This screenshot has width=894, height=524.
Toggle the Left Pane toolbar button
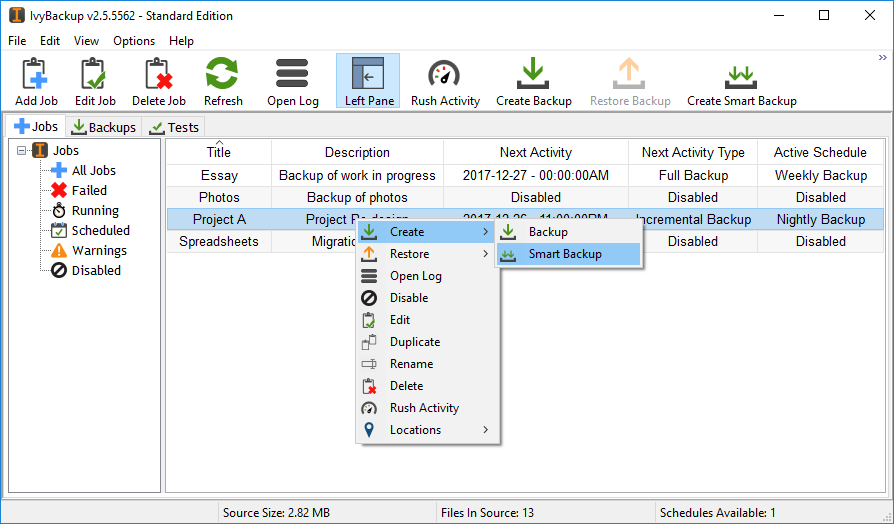(x=368, y=81)
